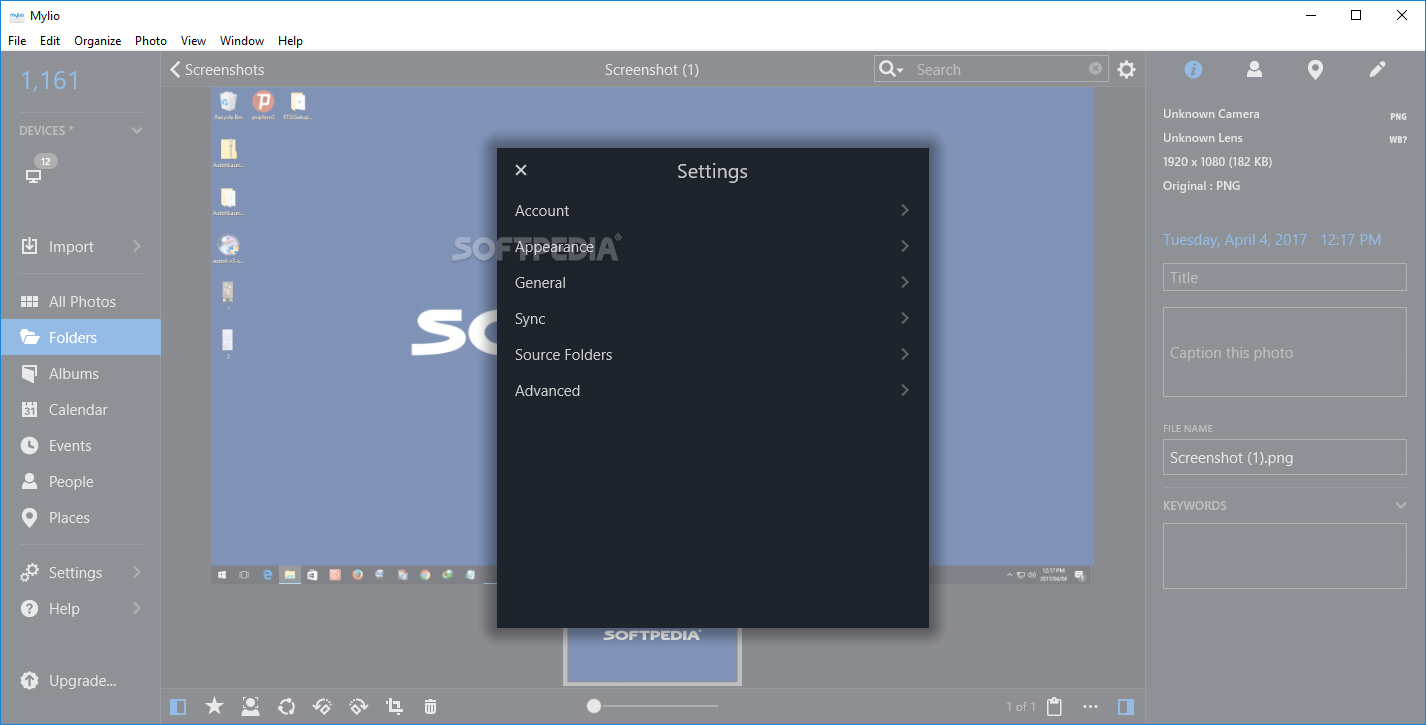
Task: Open the Places map view
Action: tap(80, 518)
